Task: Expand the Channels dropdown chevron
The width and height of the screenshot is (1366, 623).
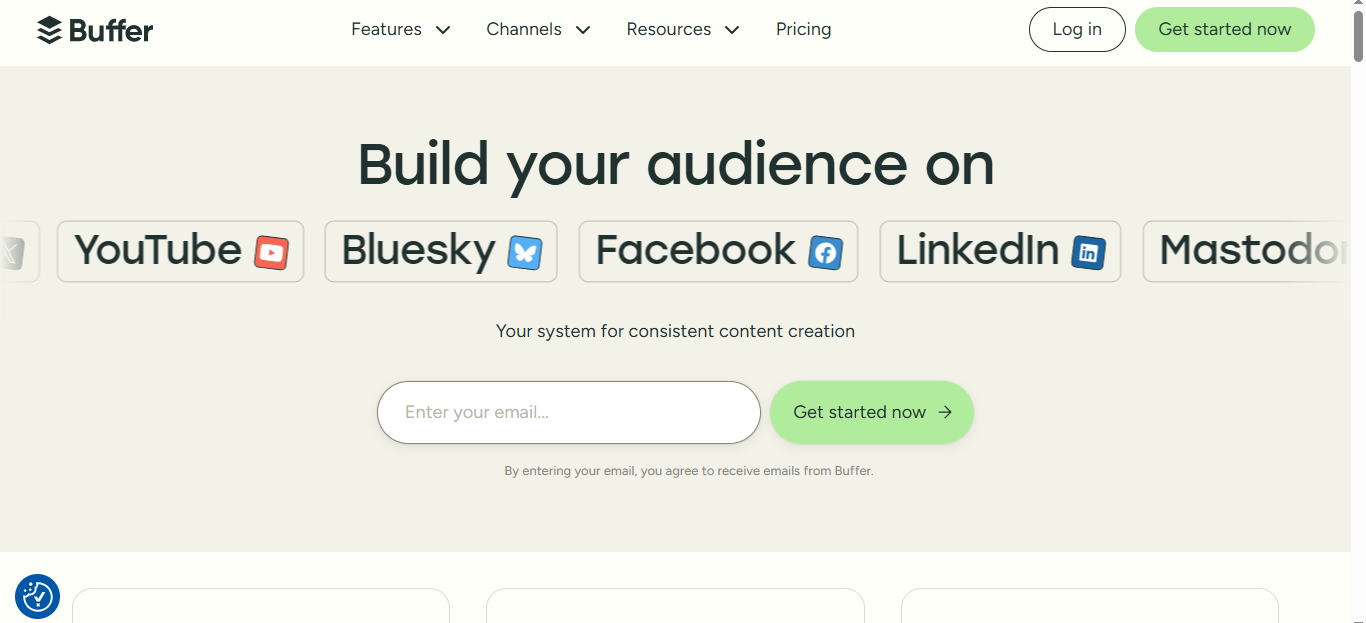Action: pyautogui.click(x=583, y=30)
